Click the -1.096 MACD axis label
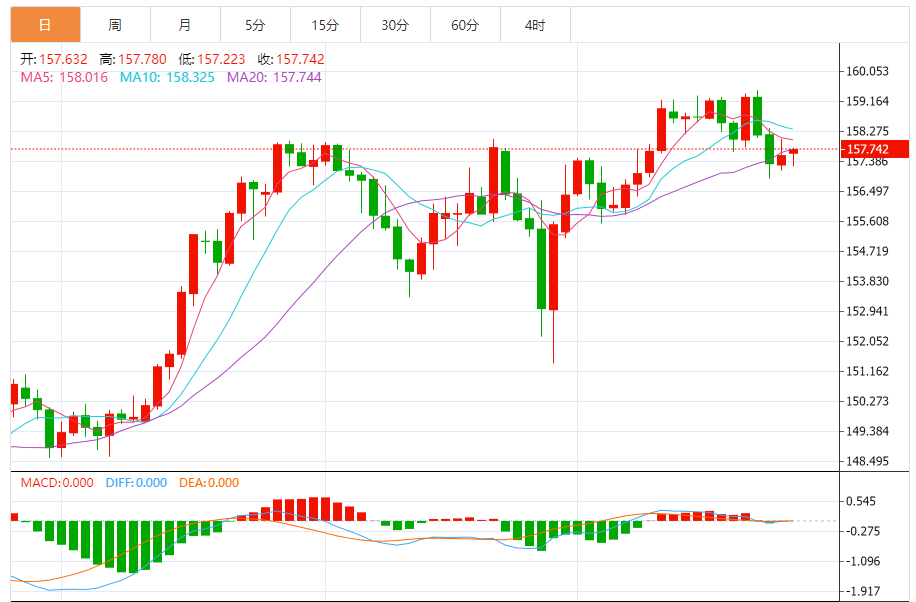Screen dimensions: 916x602 click(x=863, y=561)
